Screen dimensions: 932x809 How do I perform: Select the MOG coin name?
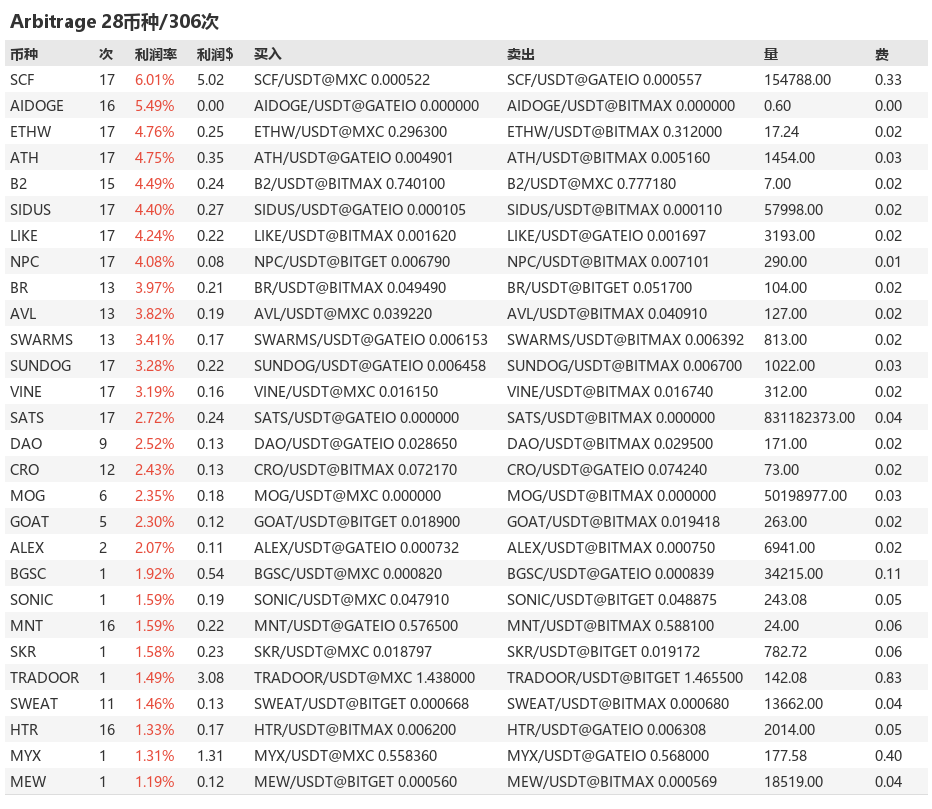click(x=27, y=496)
